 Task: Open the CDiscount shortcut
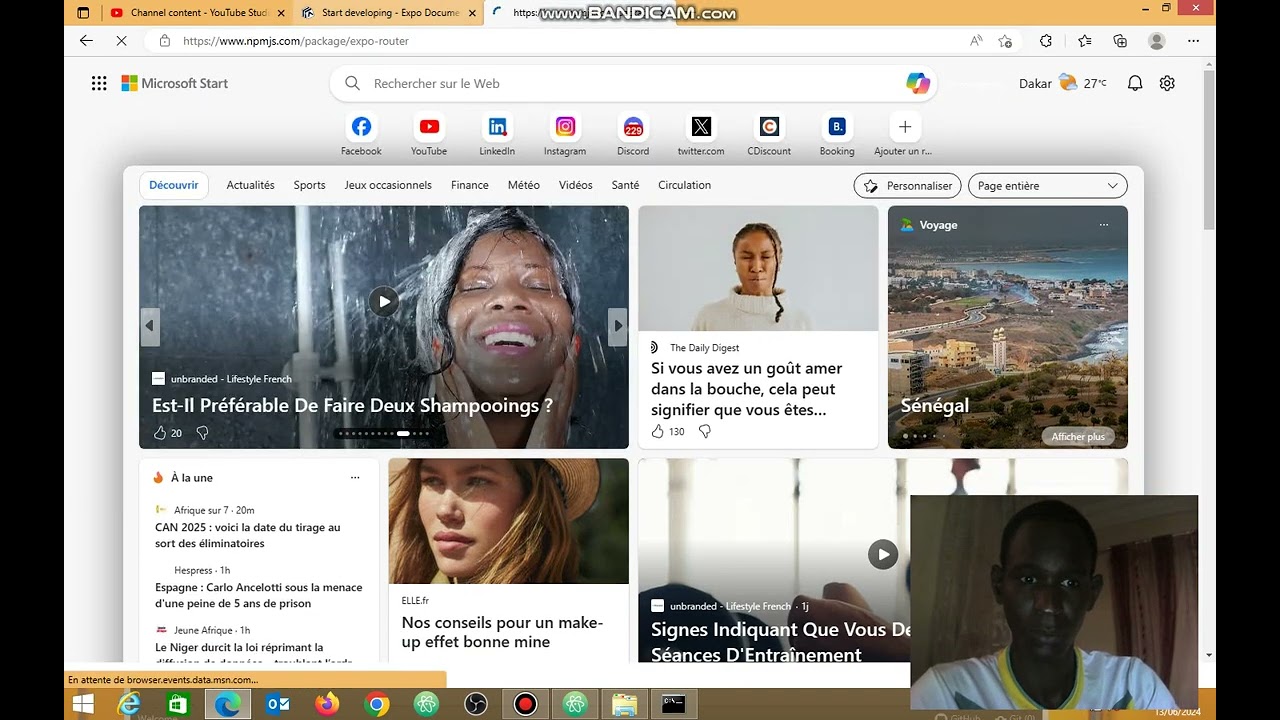[x=769, y=135]
